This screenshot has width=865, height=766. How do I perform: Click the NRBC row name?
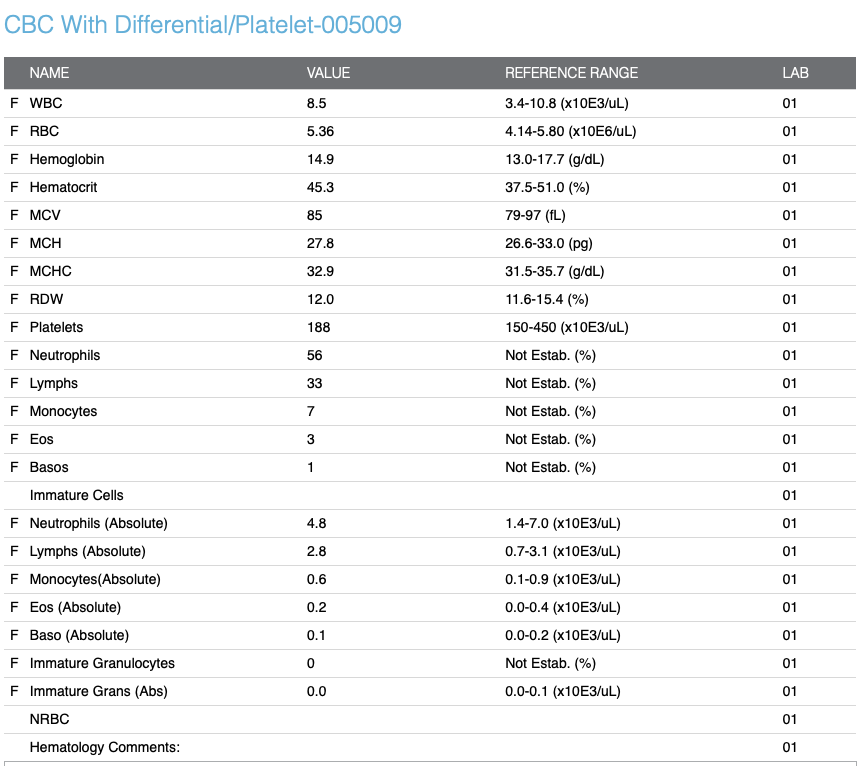tap(49, 719)
